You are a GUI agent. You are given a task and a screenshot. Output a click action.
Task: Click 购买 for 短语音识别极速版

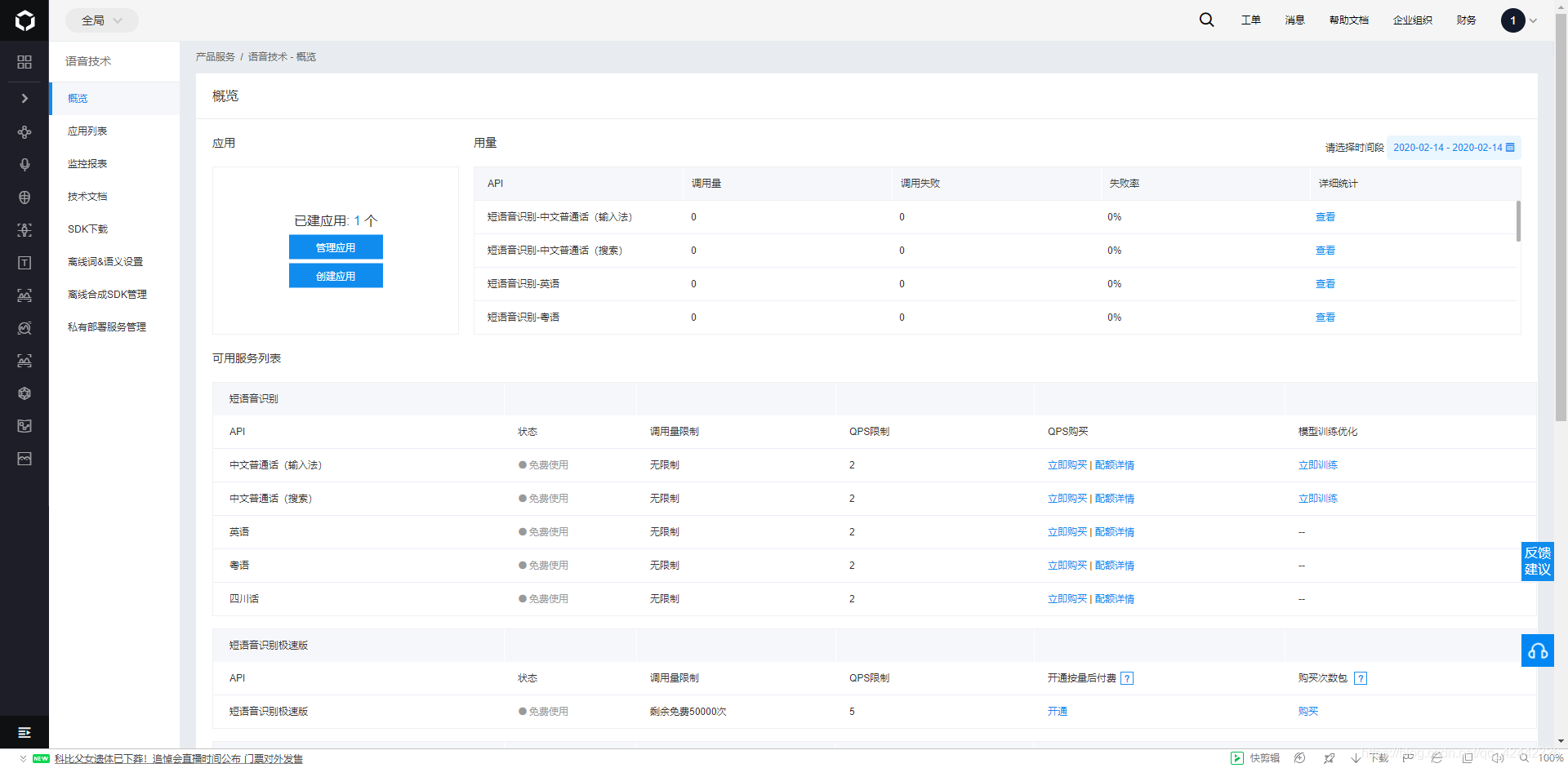pyautogui.click(x=1307, y=712)
